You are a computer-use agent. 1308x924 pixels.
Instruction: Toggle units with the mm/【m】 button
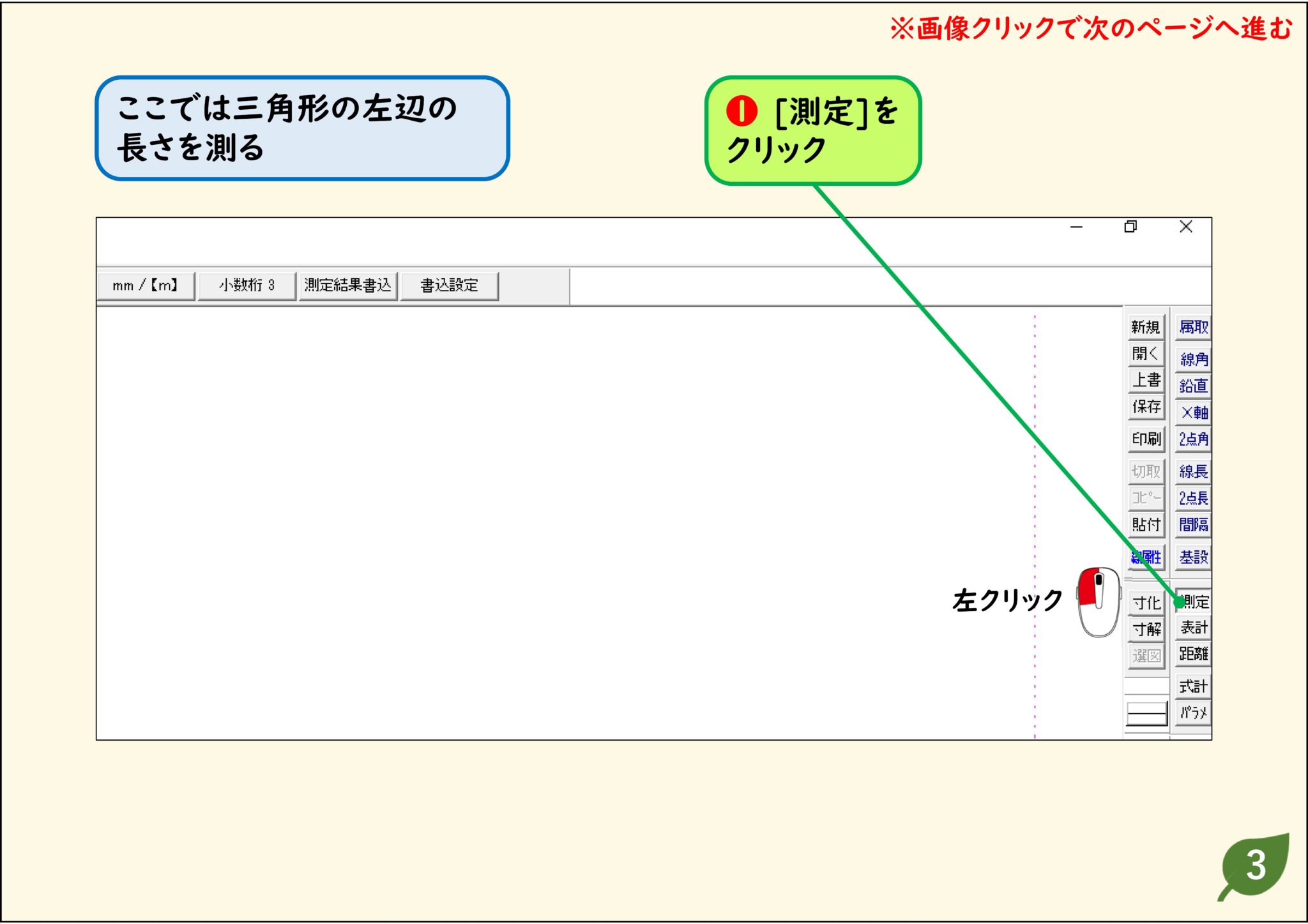[146, 285]
